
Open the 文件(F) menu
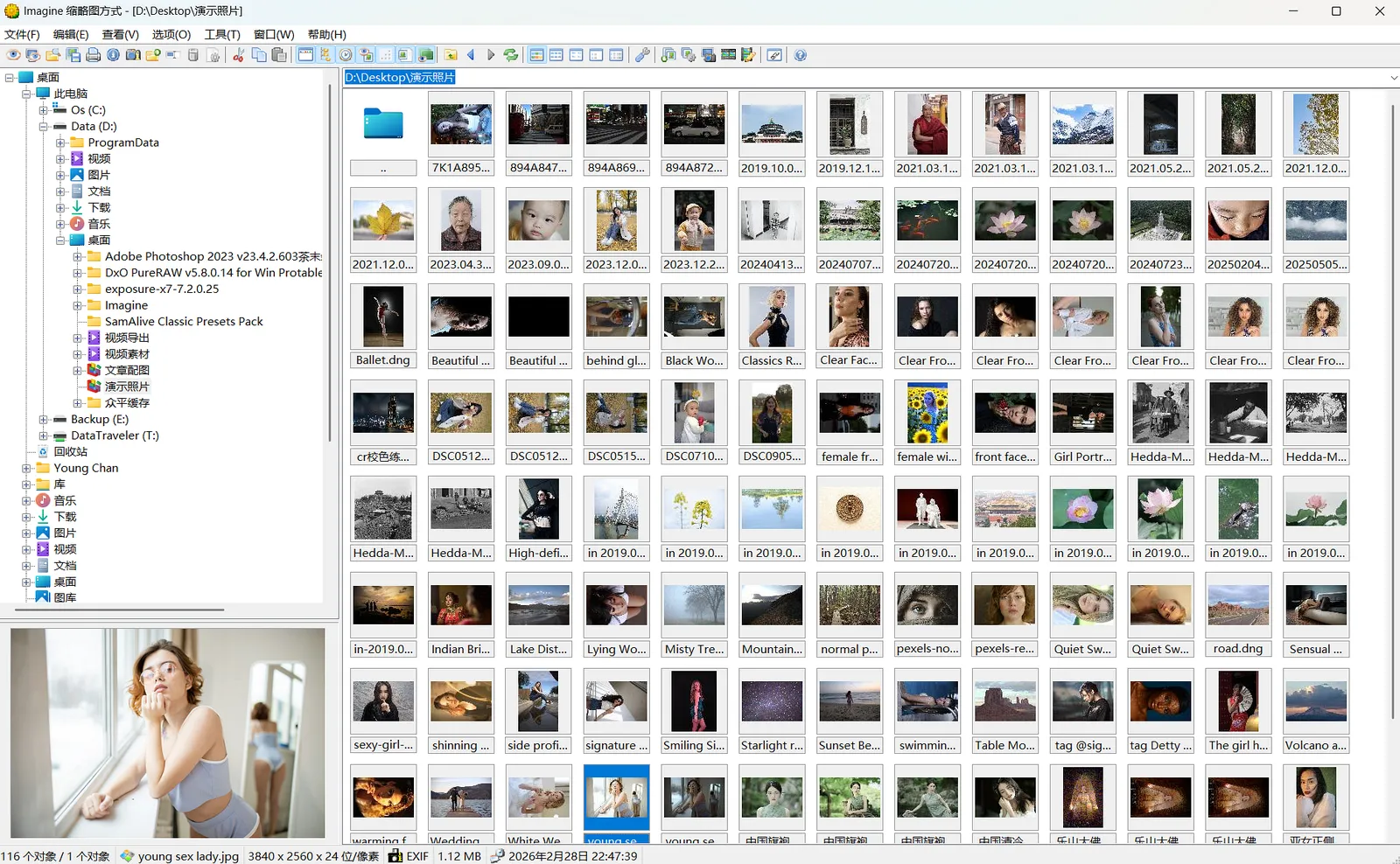[21, 34]
